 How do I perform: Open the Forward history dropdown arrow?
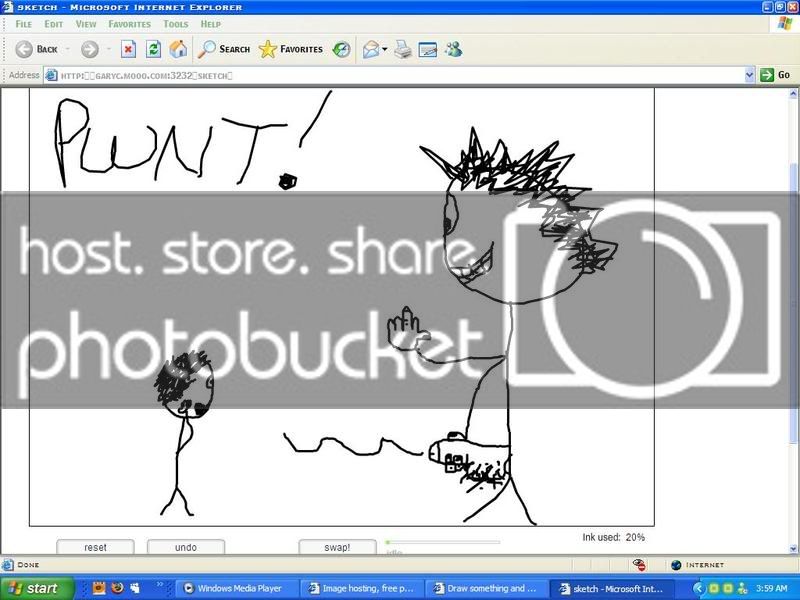[x=109, y=49]
